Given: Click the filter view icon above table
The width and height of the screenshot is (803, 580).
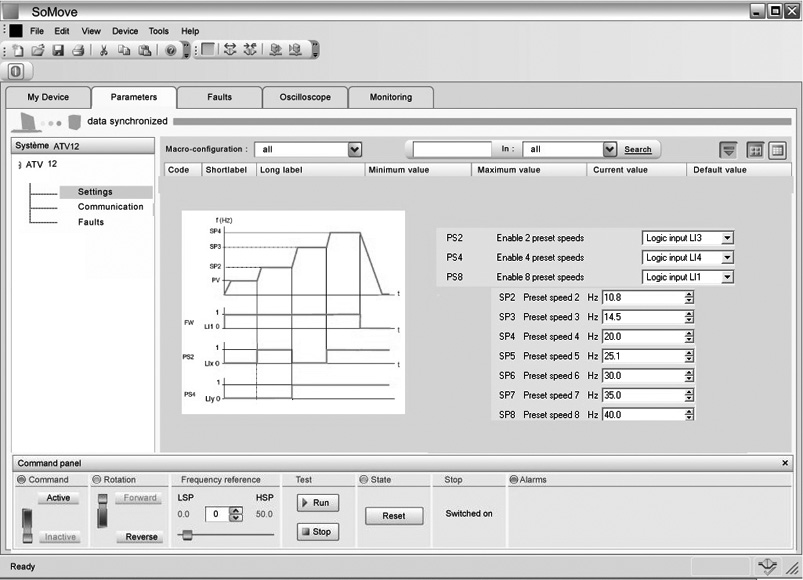Looking at the screenshot, I should pos(728,150).
